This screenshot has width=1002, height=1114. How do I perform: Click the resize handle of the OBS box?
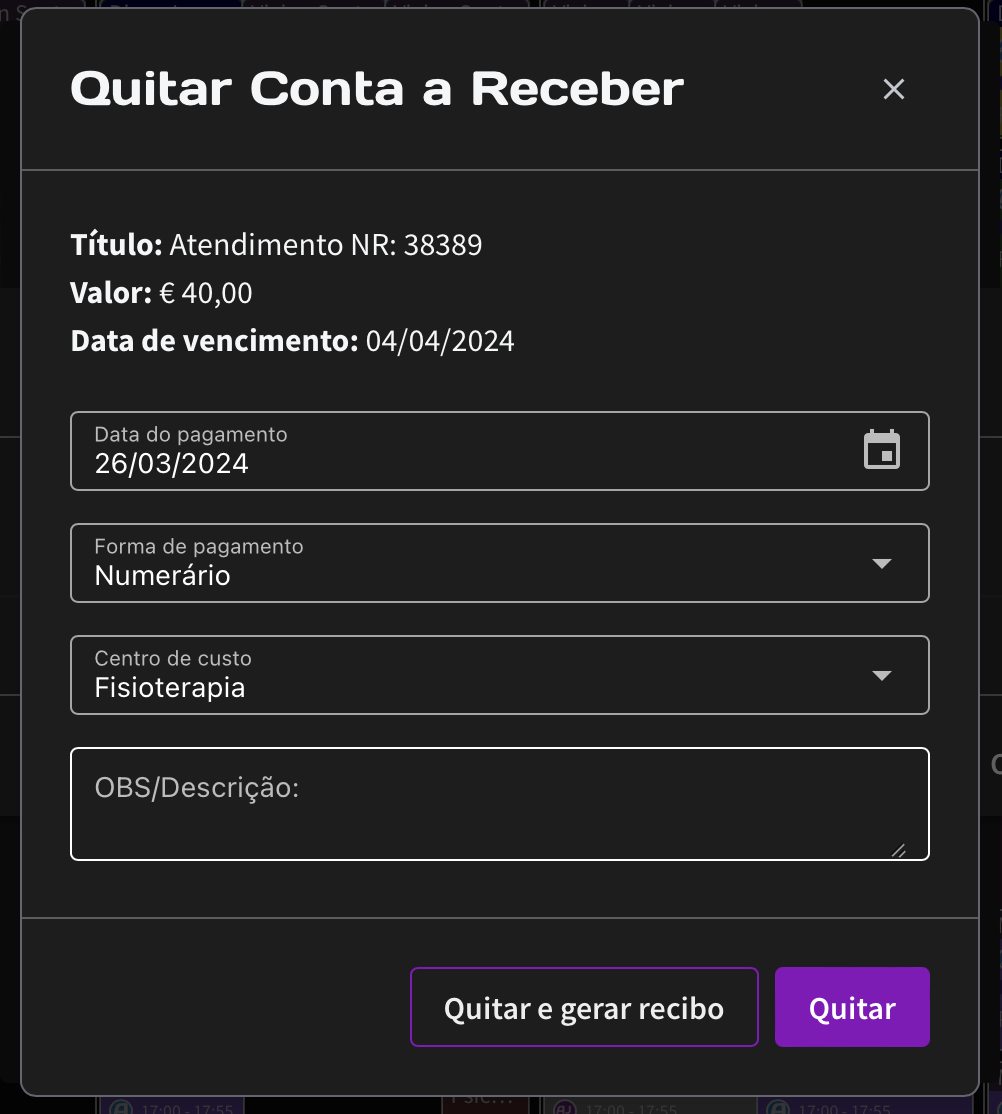click(899, 850)
